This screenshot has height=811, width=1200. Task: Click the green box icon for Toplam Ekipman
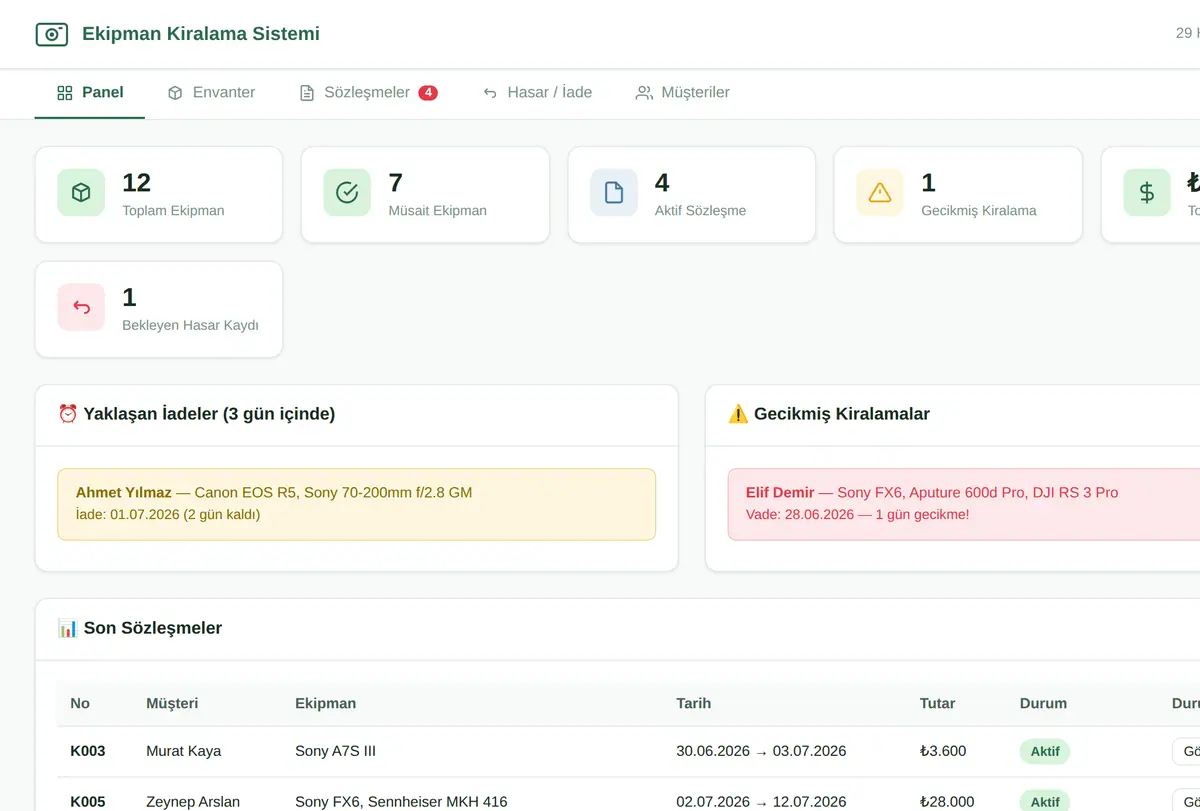point(81,192)
